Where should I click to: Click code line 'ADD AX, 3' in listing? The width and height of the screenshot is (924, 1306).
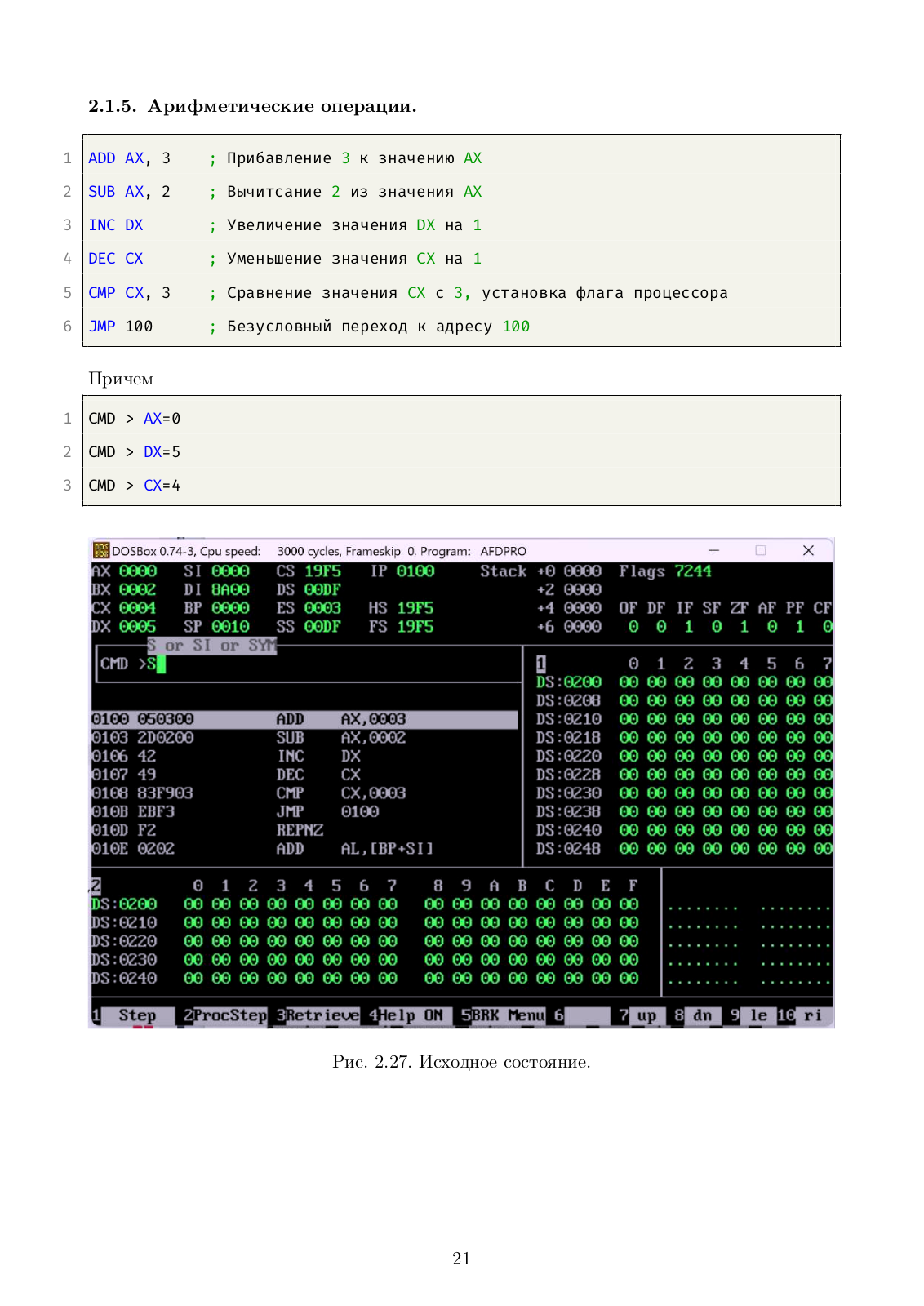coord(130,158)
